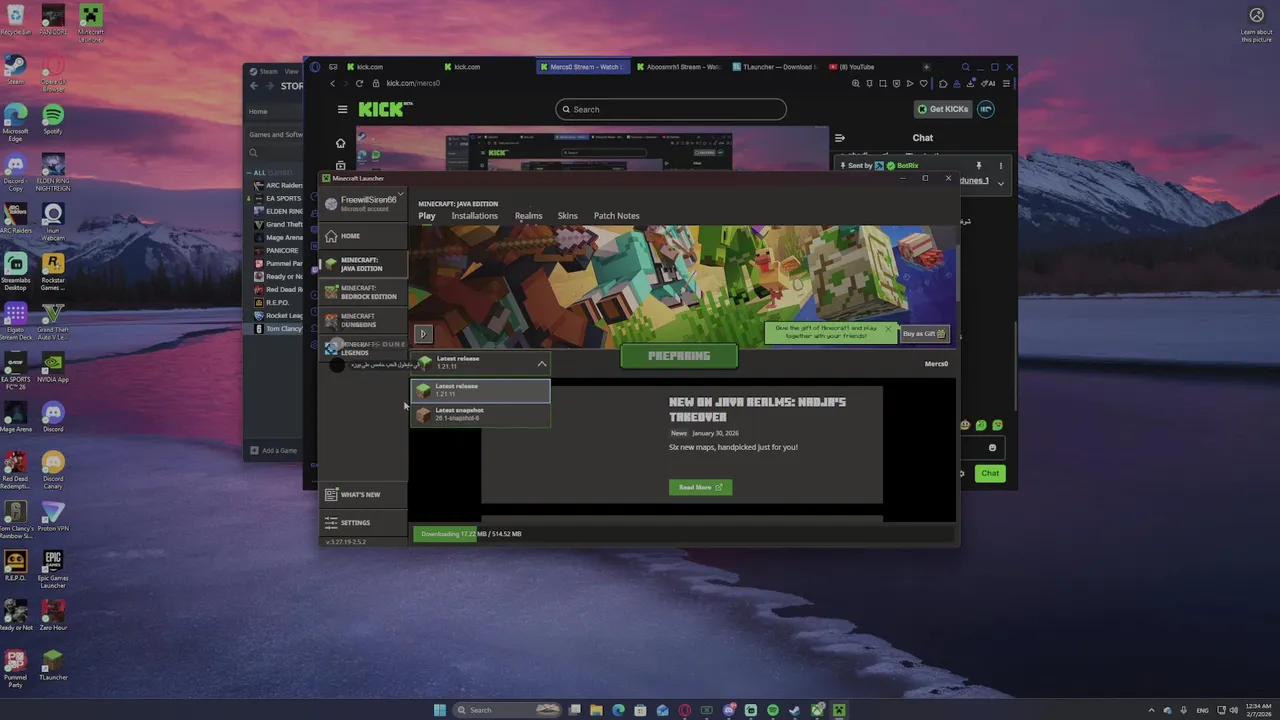
Task: Switch to YouTube browser tab
Action: pos(855,67)
